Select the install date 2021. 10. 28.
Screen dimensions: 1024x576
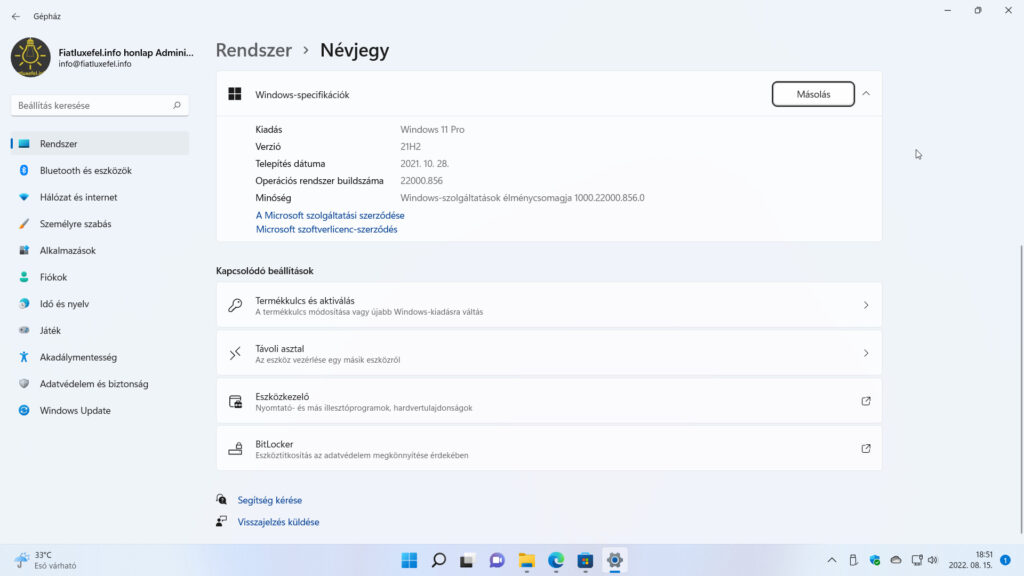tap(424, 164)
